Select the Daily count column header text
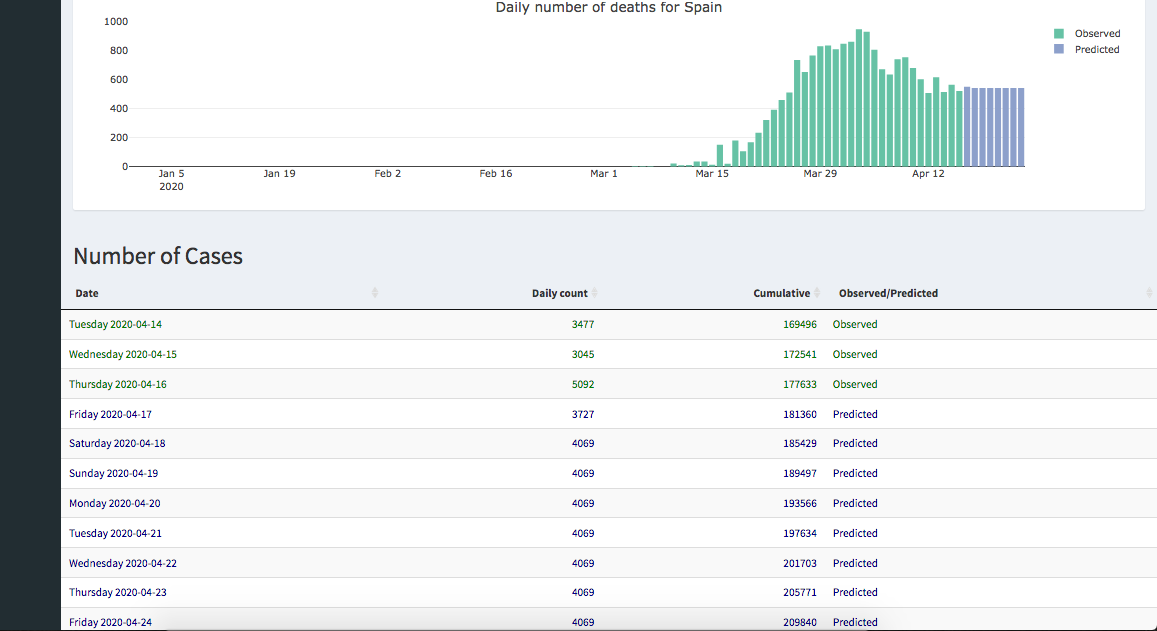The width and height of the screenshot is (1157, 631). click(559, 293)
